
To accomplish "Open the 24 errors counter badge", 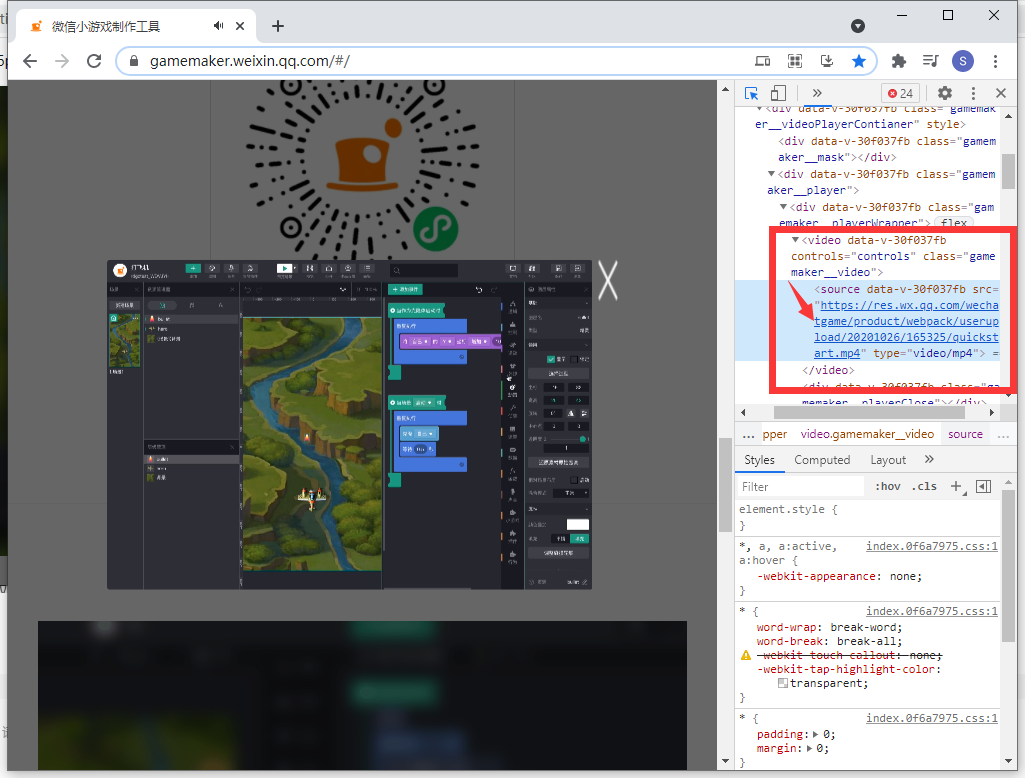I will pos(900,93).
